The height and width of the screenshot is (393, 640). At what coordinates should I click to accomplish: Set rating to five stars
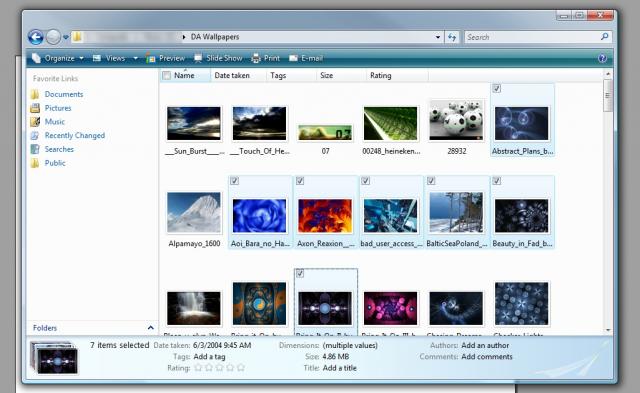point(241,368)
